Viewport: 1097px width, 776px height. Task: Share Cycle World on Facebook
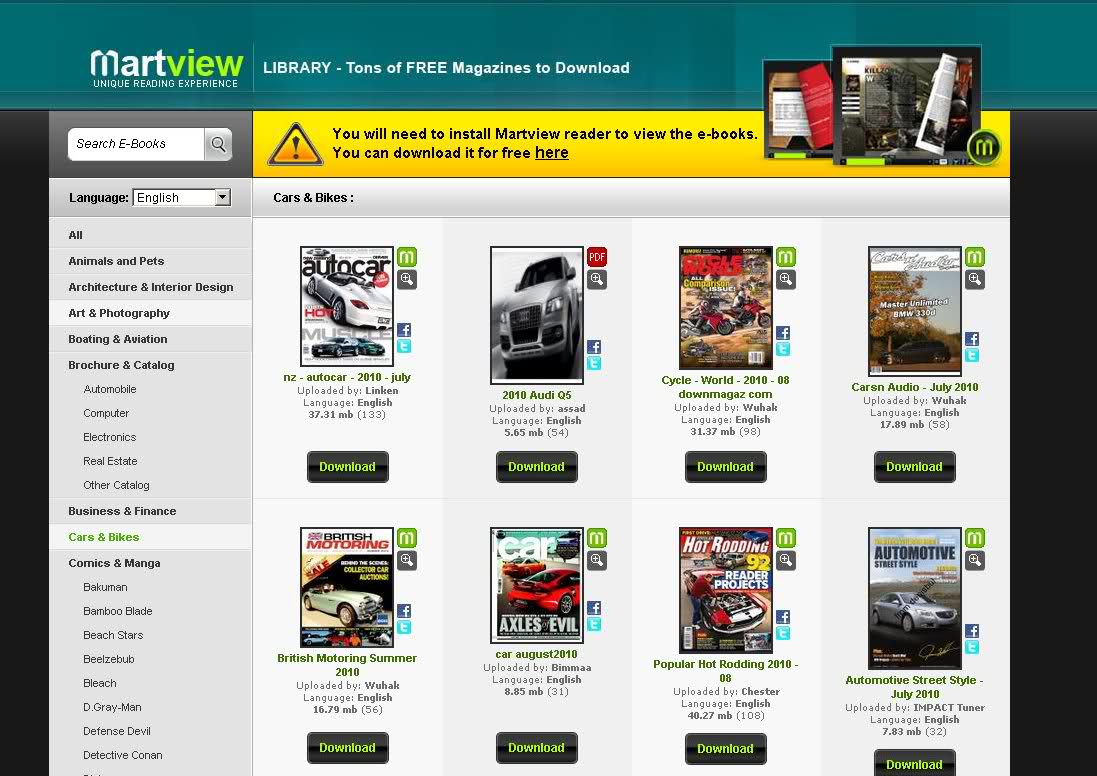click(783, 333)
